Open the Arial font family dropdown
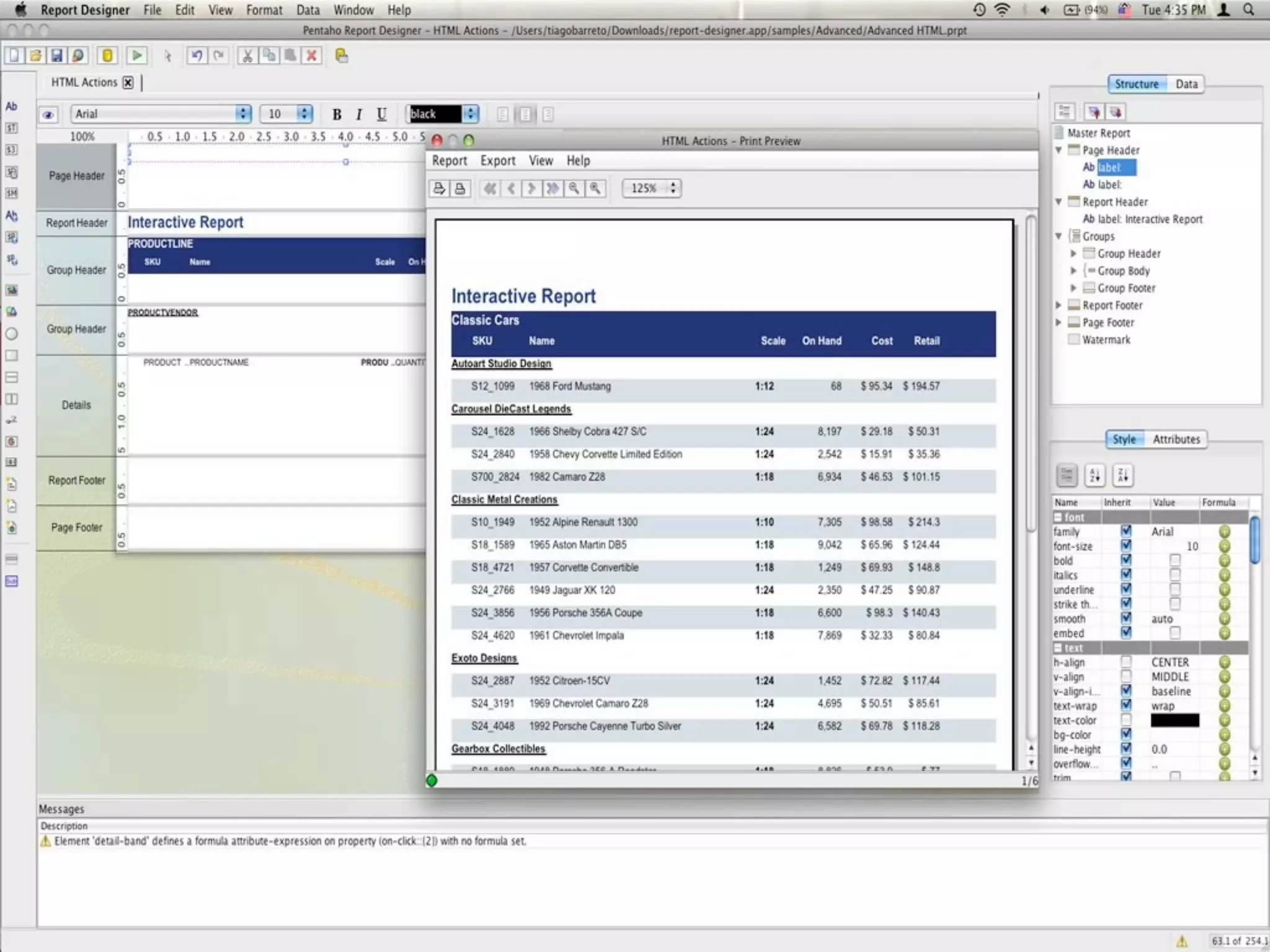 pyautogui.click(x=243, y=114)
